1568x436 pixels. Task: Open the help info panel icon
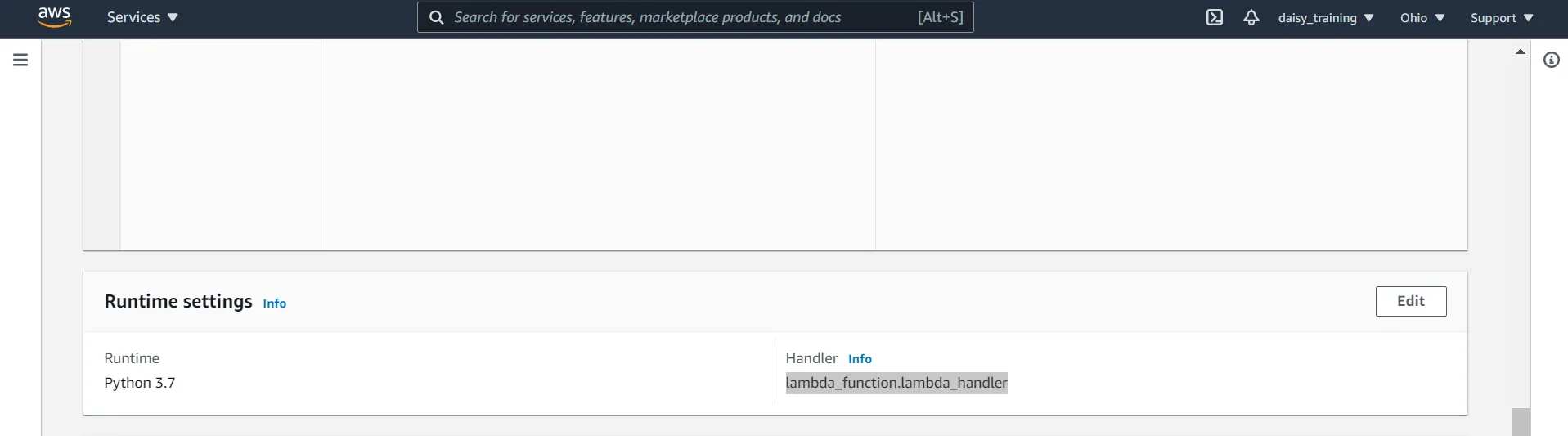pyautogui.click(x=1551, y=60)
